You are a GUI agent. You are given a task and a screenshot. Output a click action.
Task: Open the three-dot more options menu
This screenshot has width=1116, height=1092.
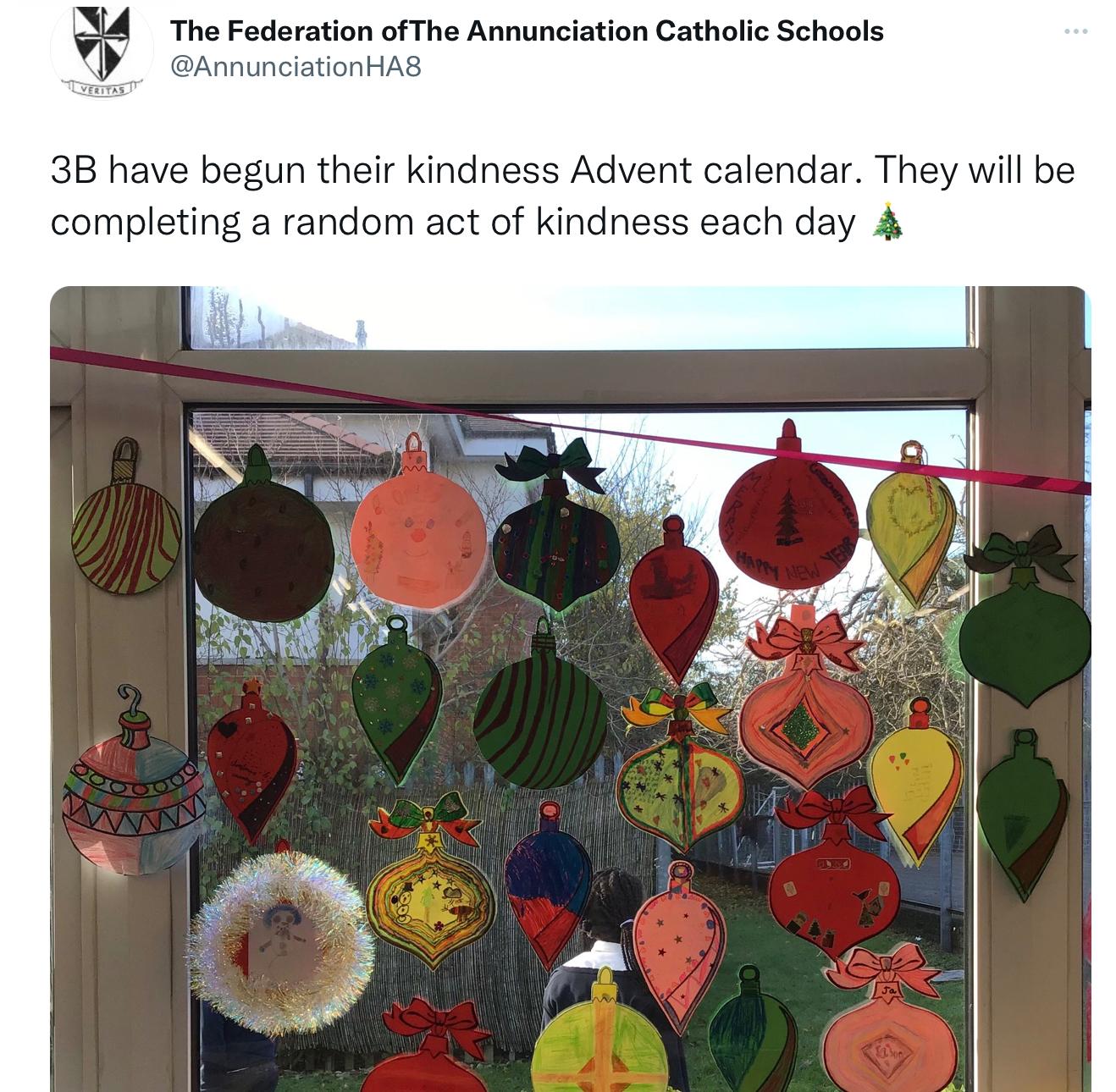[x=1075, y=31]
